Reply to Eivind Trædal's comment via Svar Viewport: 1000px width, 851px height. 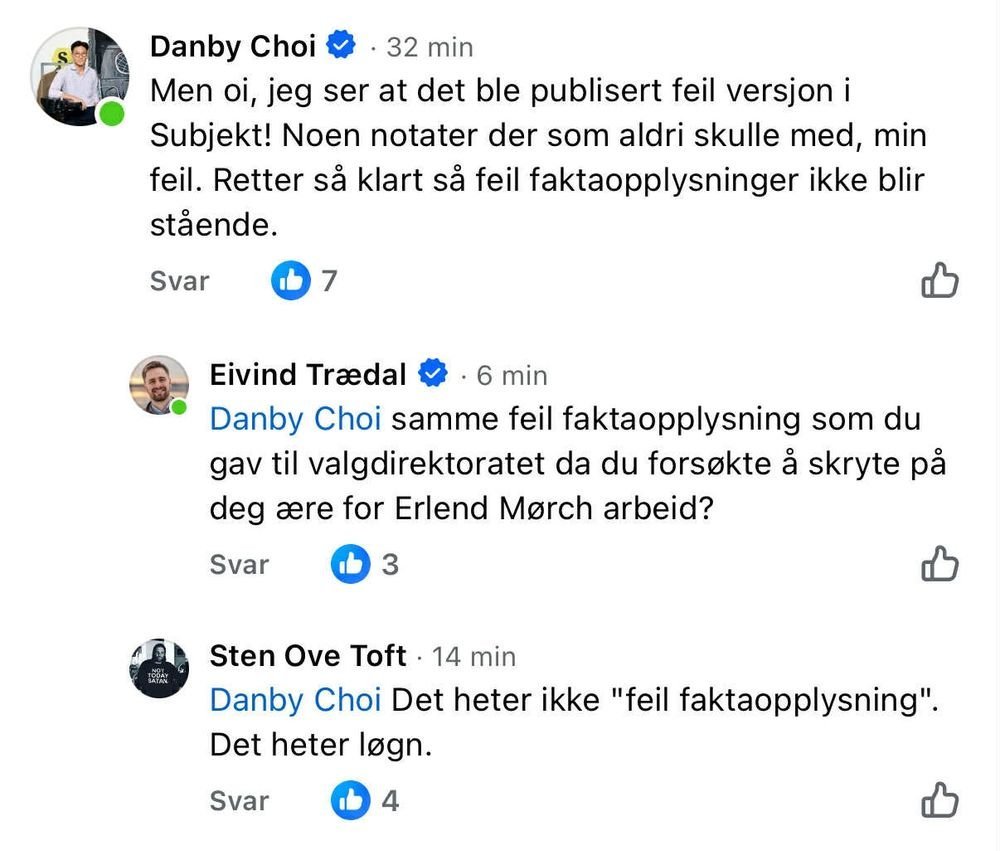click(x=239, y=564)
